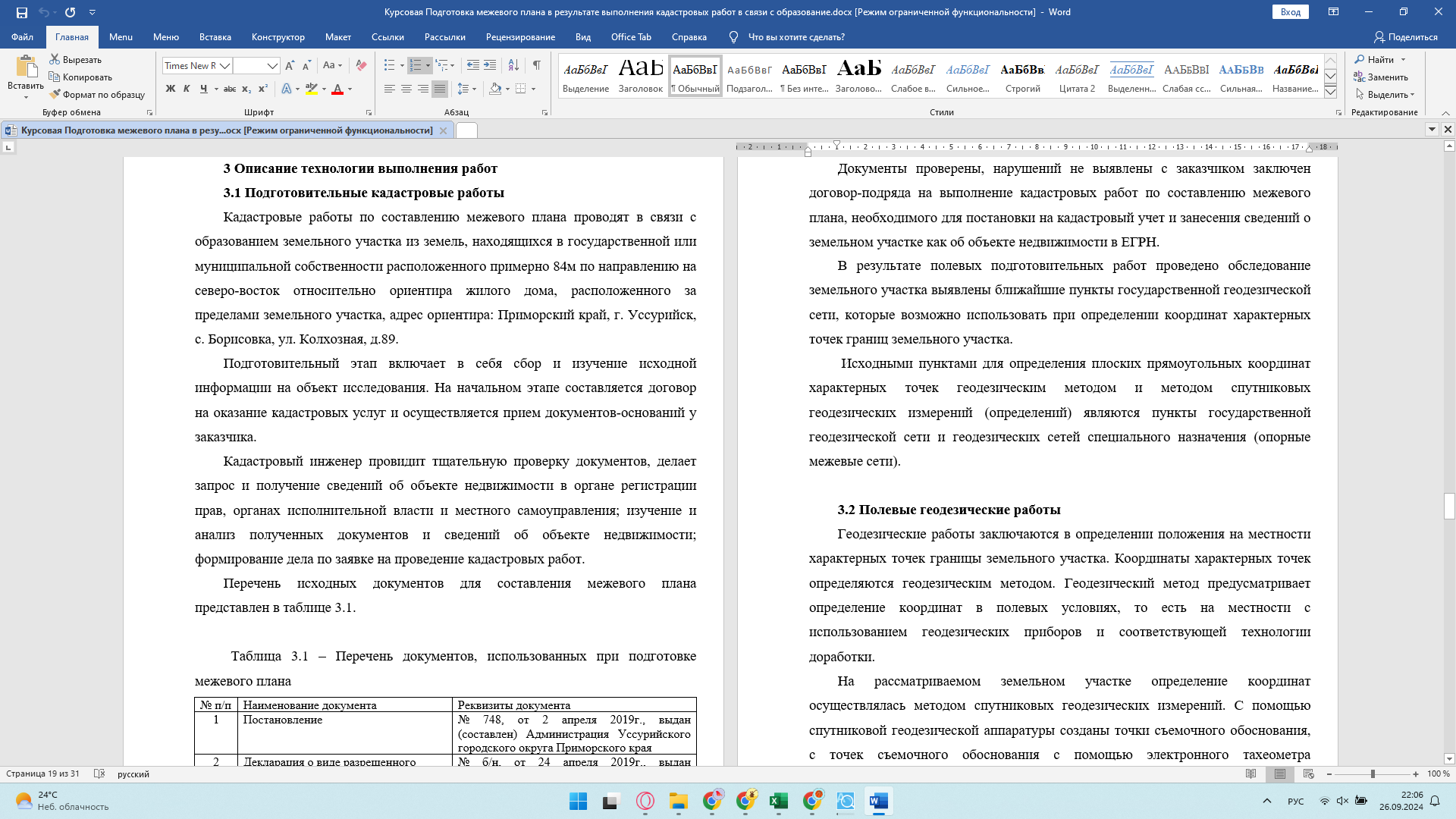Open the Рецензирование ribbon tab
Viewport: 1456px width, 819px height.
(x=520, y=37)
